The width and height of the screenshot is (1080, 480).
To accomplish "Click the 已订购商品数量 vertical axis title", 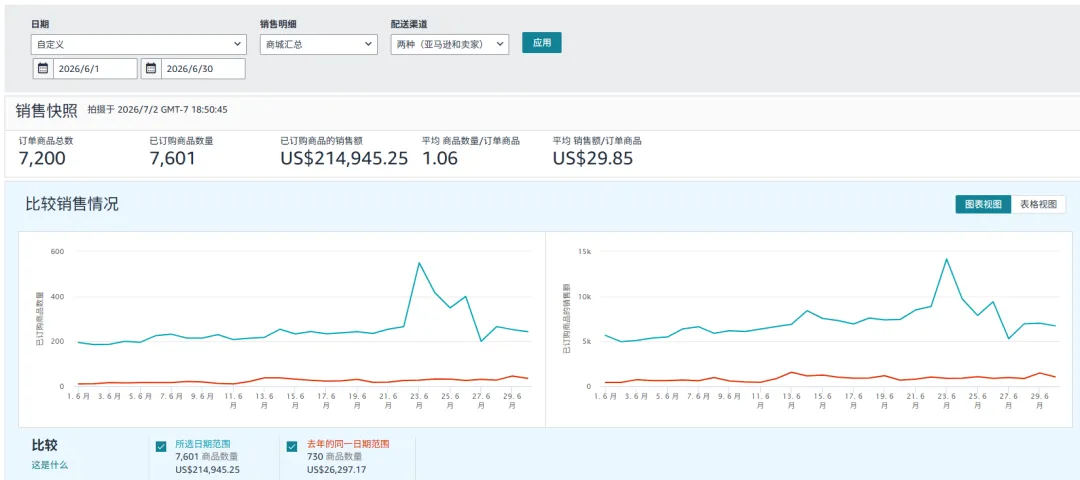I will tap(39, 318).
